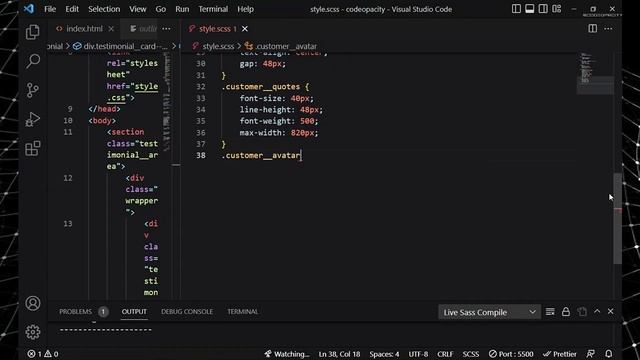Viewport: 640px width, 360px height.
Task: Toggle Primary Side Bar layout icon
Action: pos(516,9)
